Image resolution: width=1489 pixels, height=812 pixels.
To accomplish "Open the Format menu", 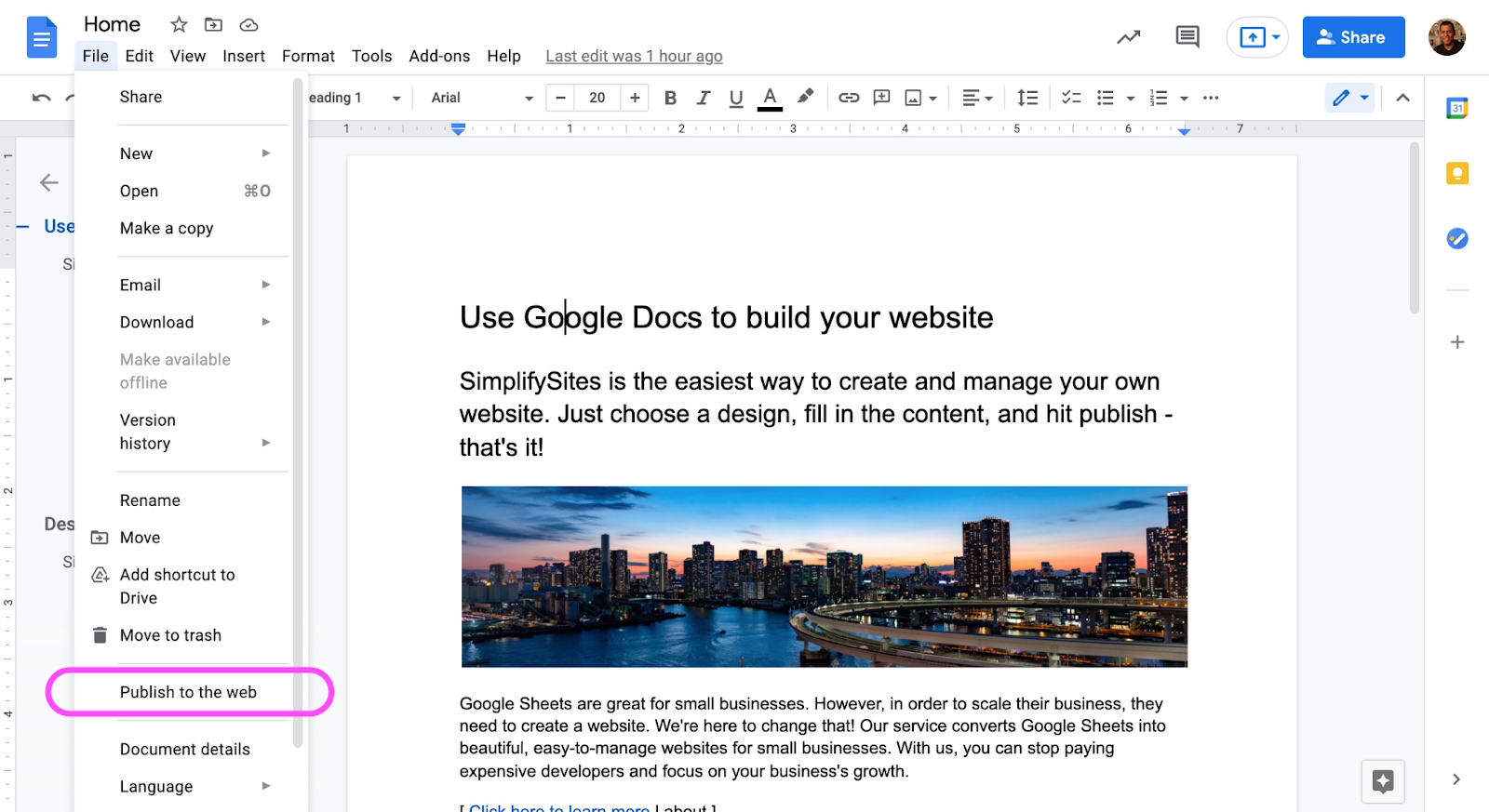I will [308, 56].
